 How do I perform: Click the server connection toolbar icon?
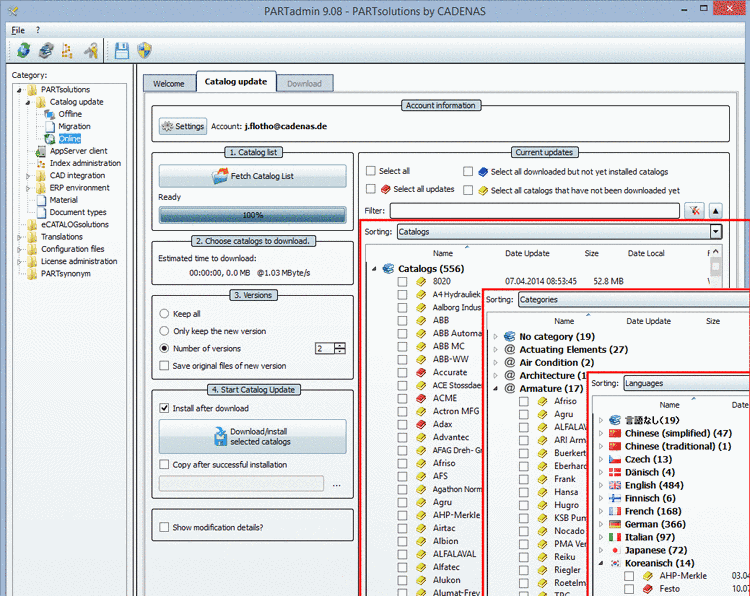(x=46, y=50)
